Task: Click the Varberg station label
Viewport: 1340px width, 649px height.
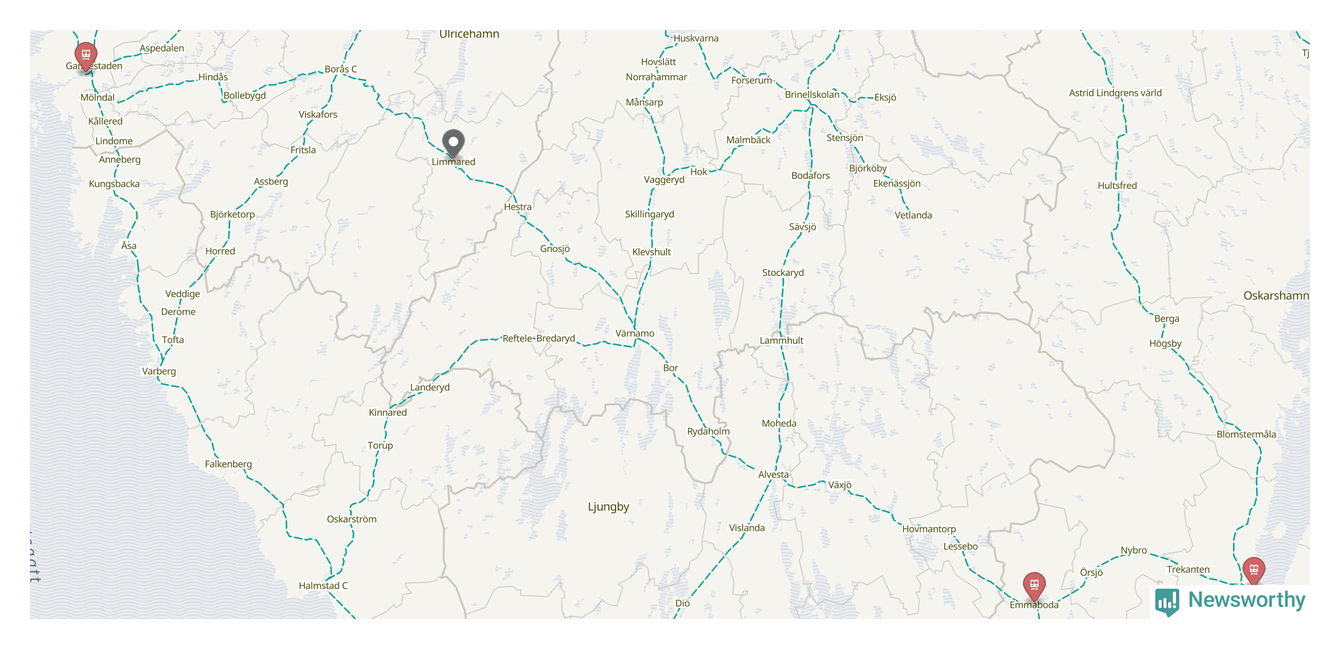Action: pos(159,372)
